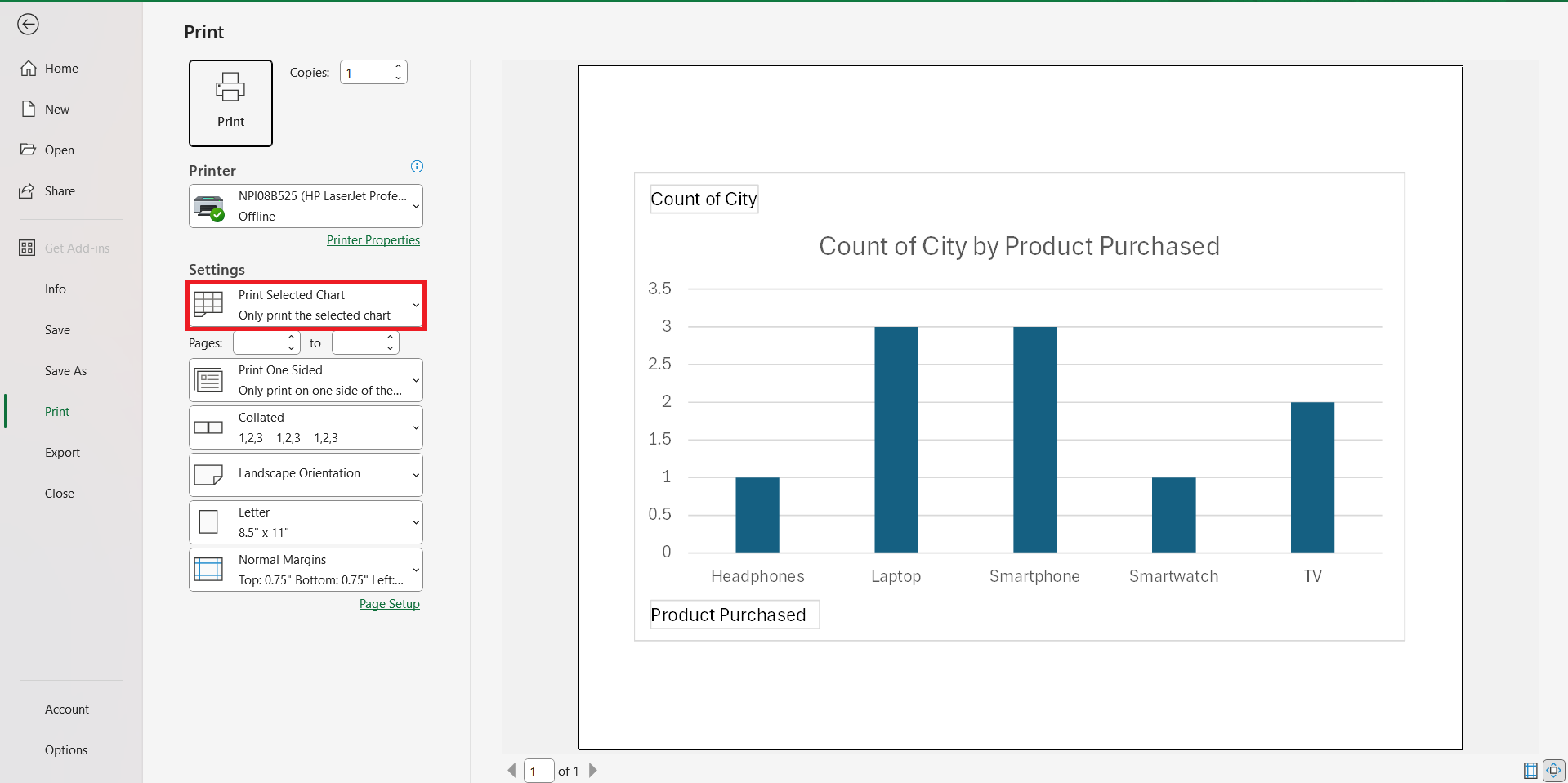Click the back arrow icon
This screenshot has width=1568, height=783.
28,25
